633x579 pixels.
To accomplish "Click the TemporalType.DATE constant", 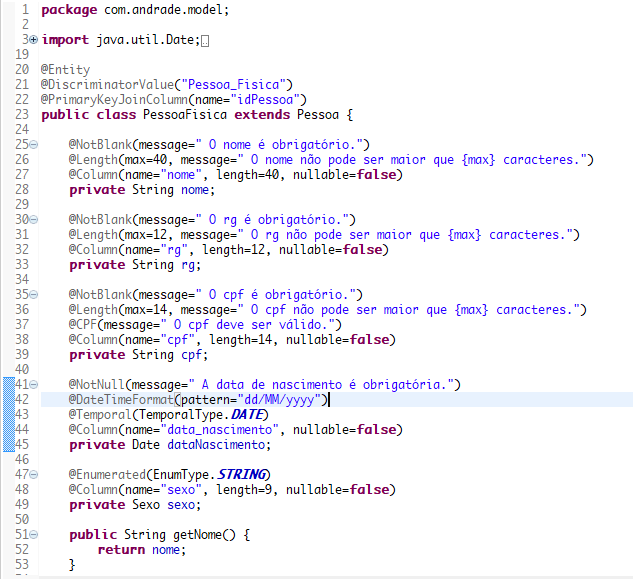I will 203,415.
